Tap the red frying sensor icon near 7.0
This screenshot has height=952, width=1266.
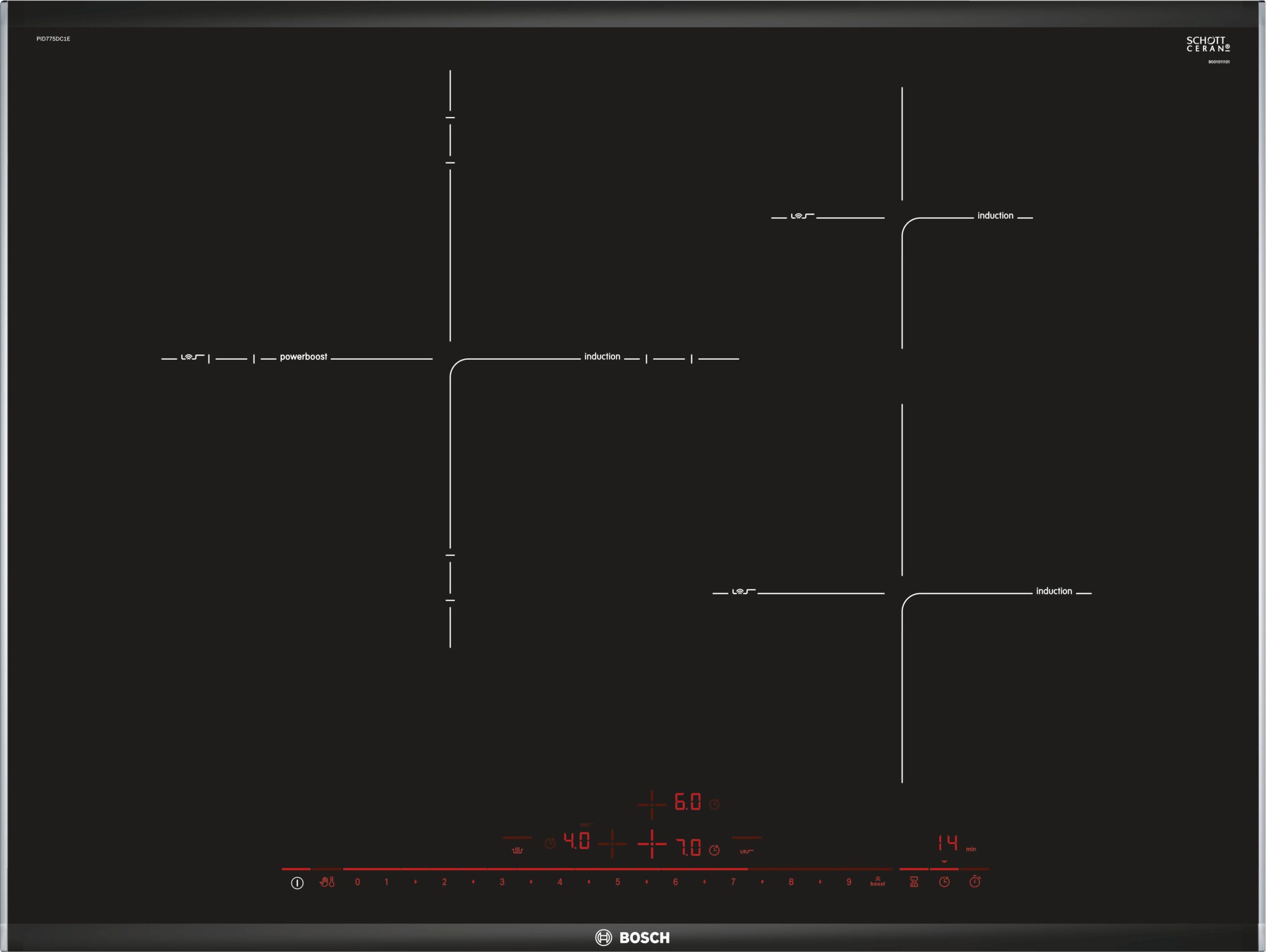coord(746,851)
